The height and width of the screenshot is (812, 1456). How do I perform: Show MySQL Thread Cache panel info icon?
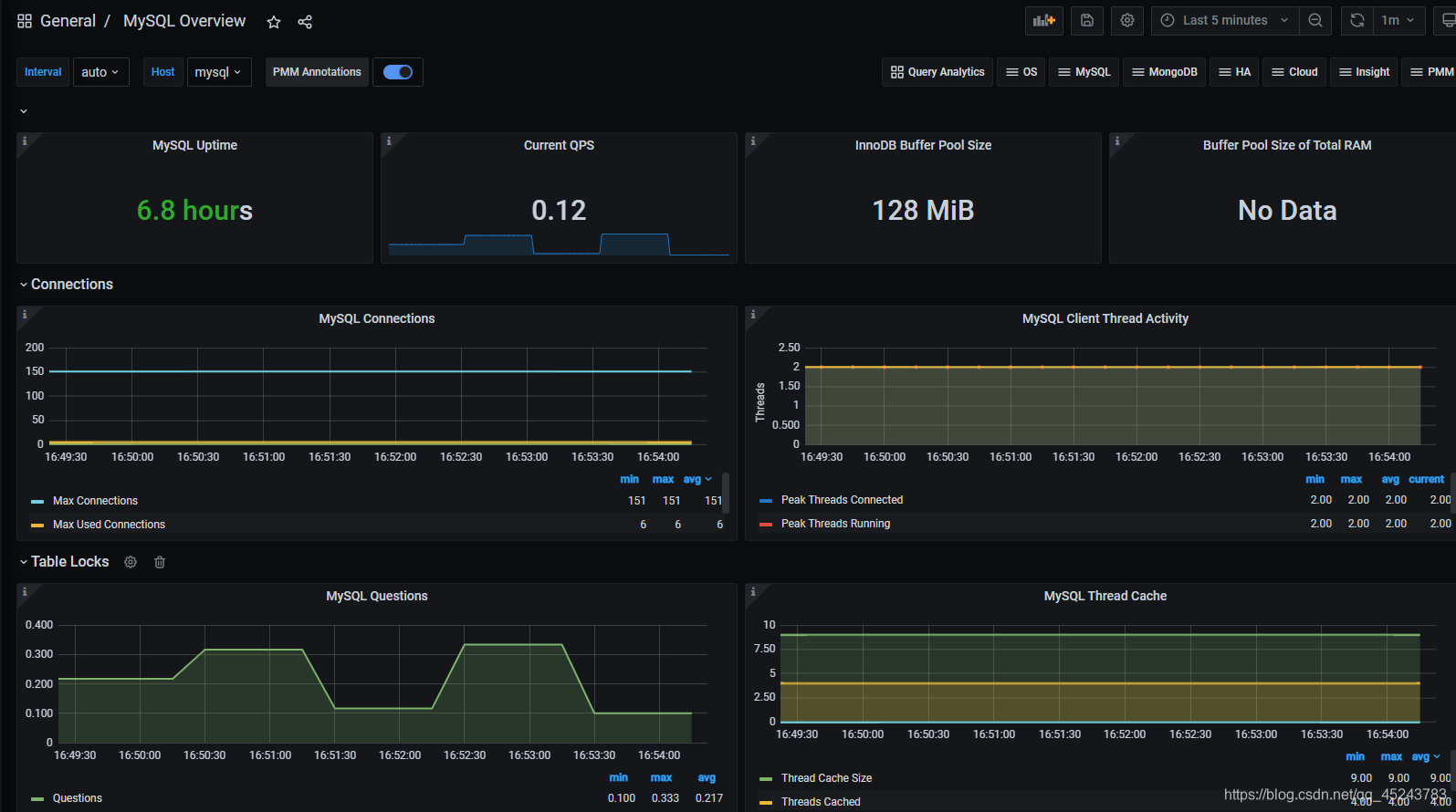click(x=753, y=591)
